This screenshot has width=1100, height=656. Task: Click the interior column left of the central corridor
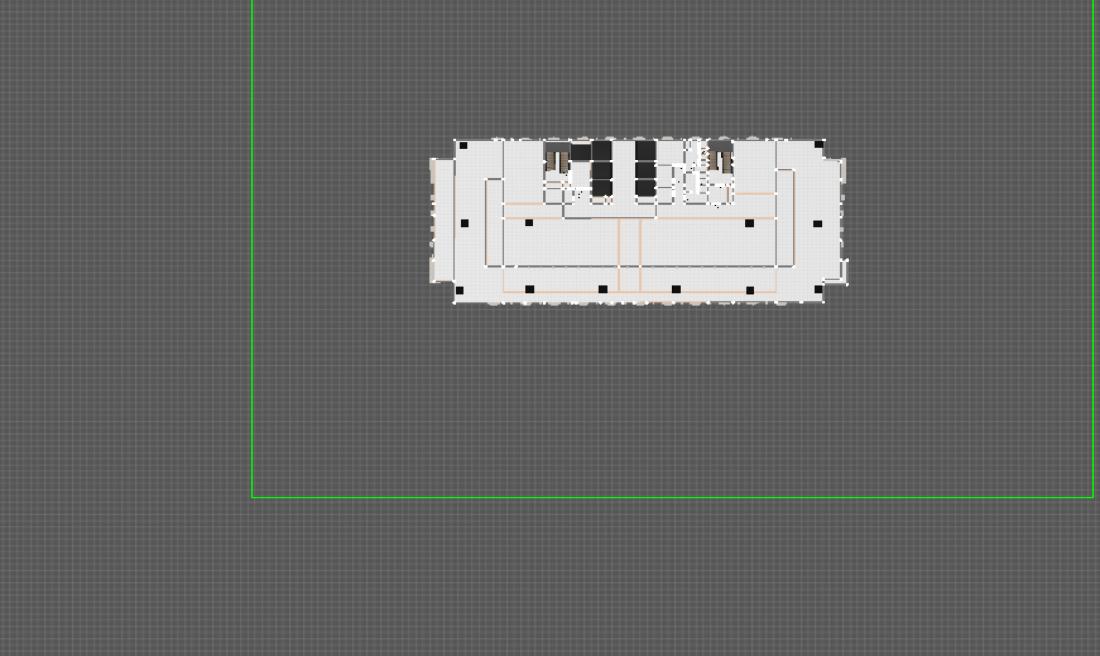click(529, 223)
